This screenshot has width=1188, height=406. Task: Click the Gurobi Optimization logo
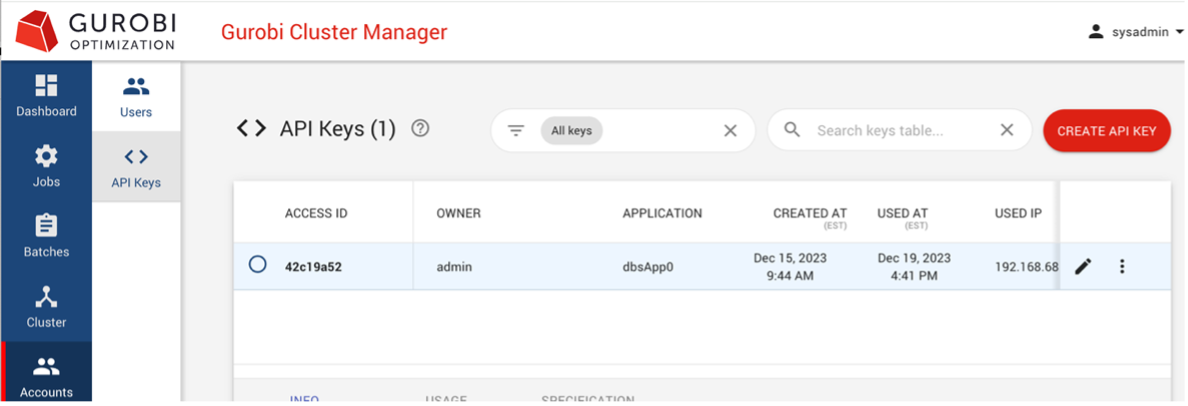pos(95,31)
